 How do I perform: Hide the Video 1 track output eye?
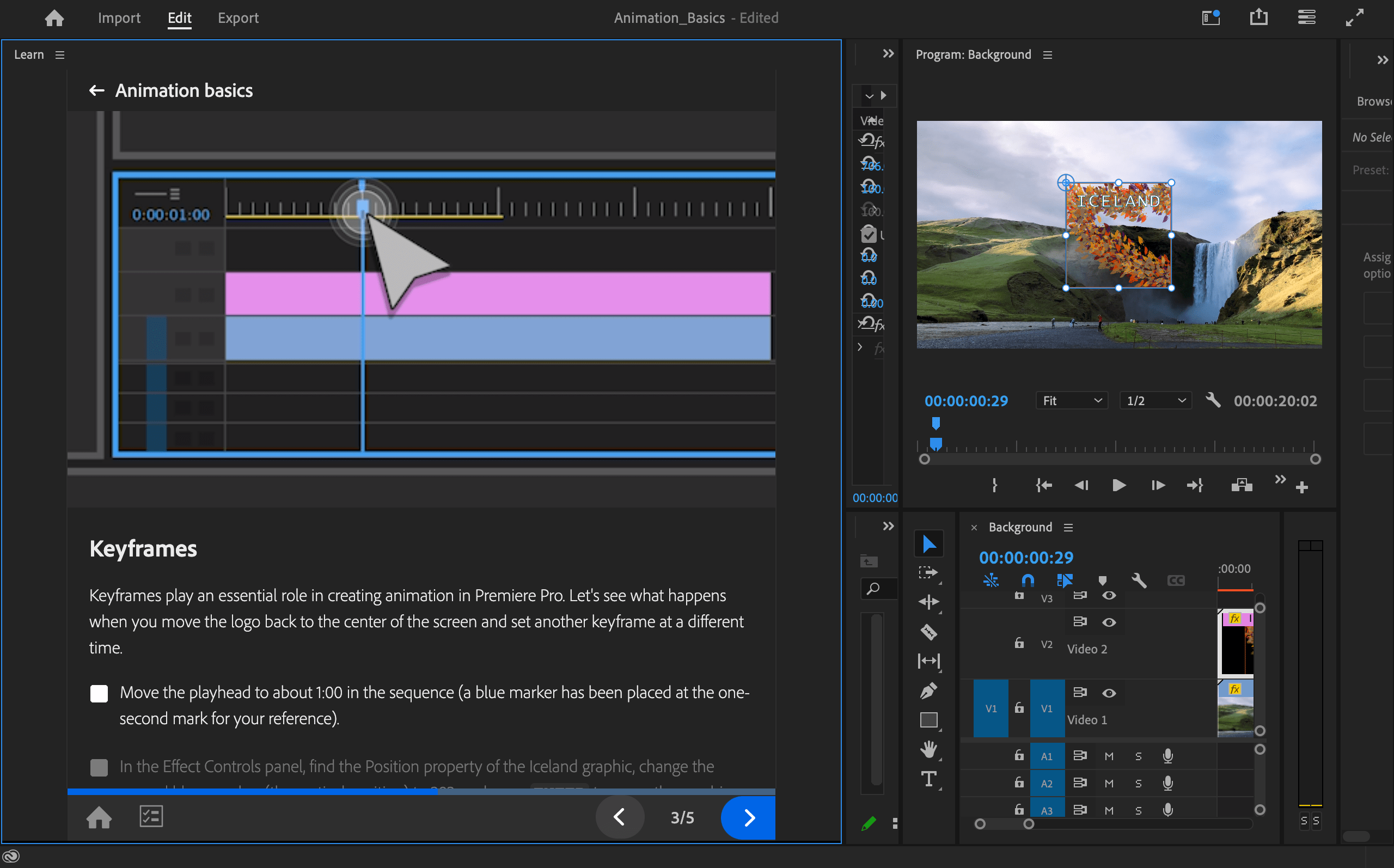(1109, 693)
